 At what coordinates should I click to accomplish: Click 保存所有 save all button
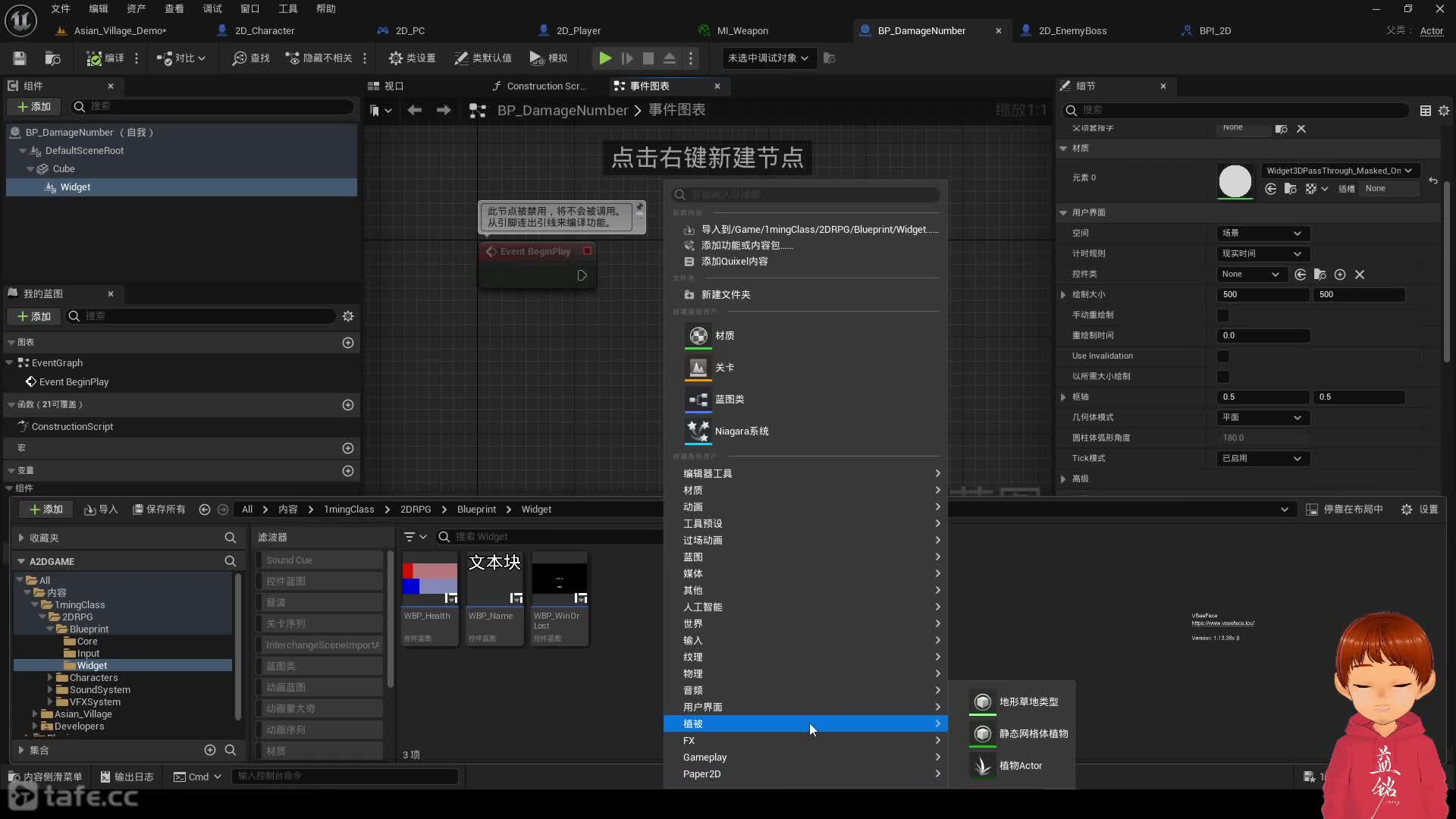[159, 510]
